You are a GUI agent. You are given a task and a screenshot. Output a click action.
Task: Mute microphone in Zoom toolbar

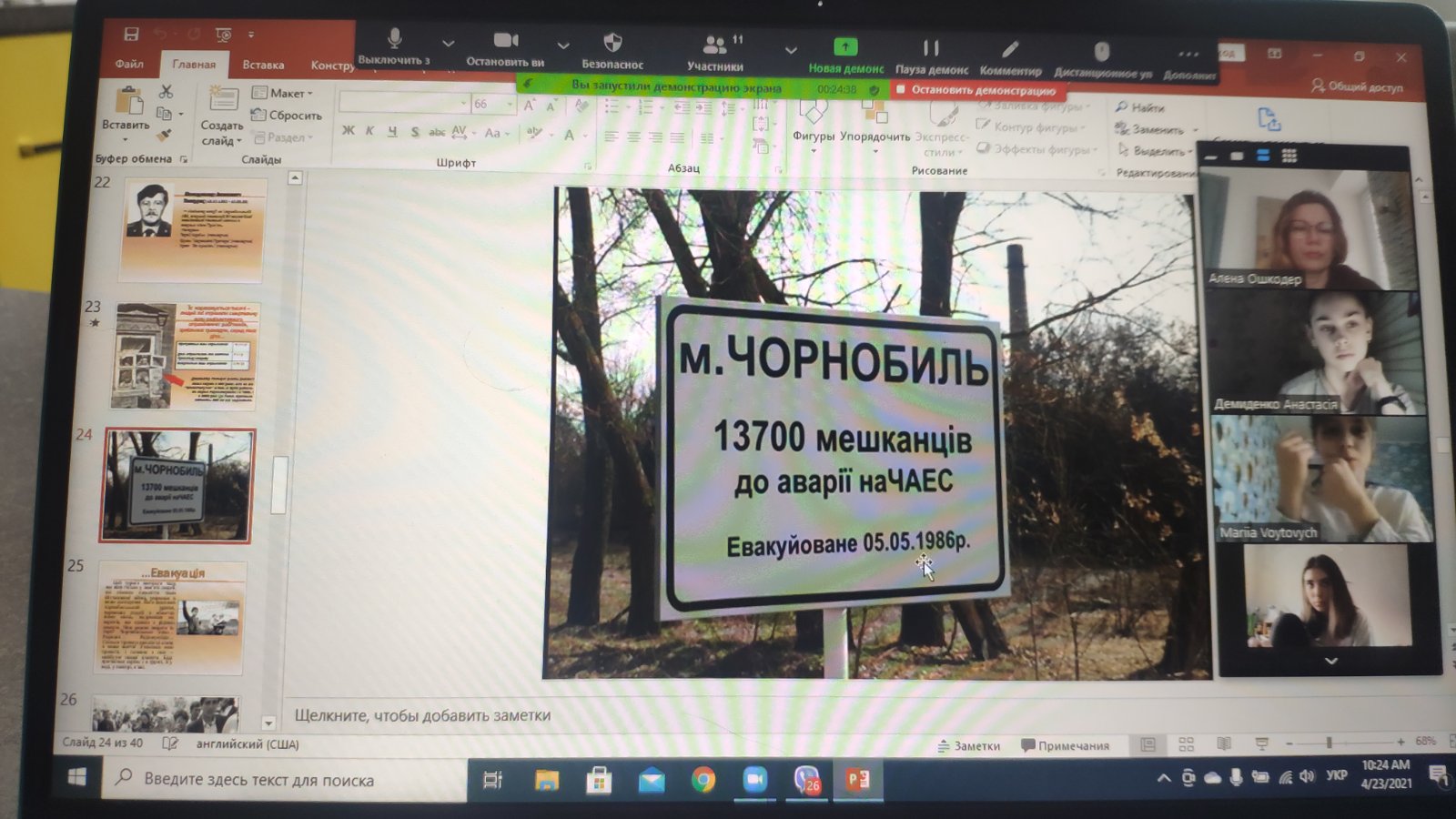[x=394, y=41]
